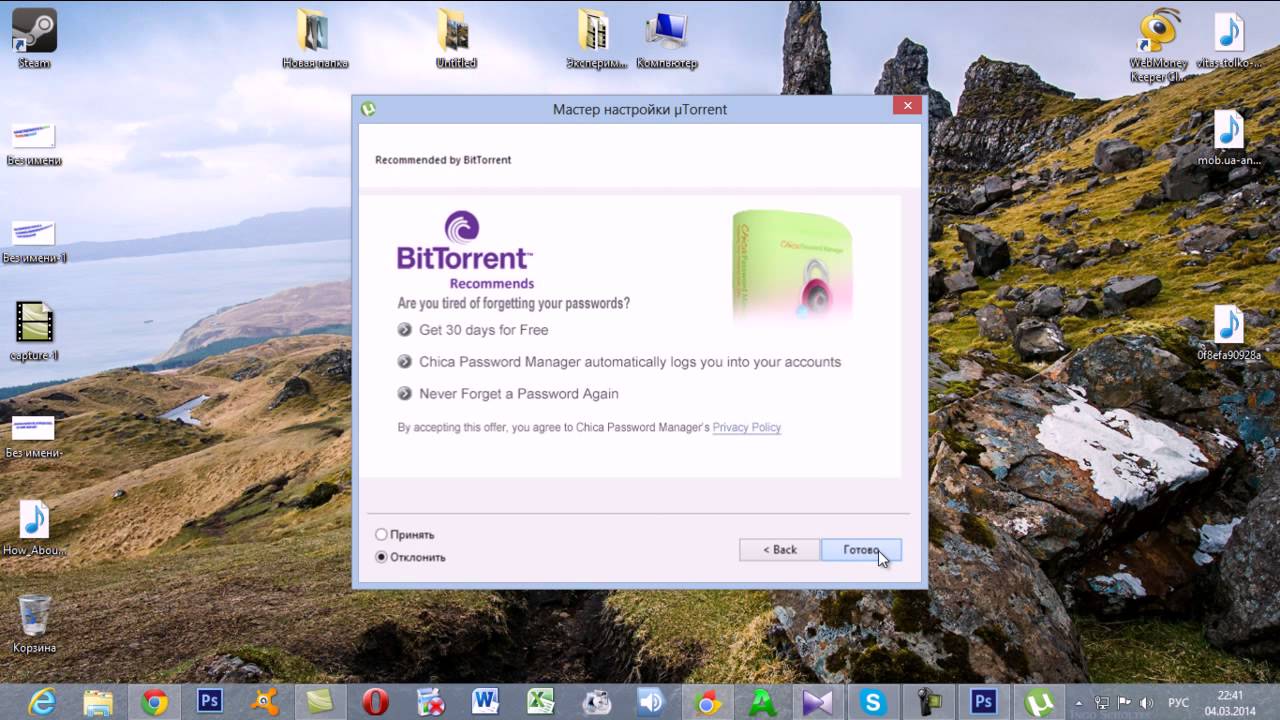Open Microsoft Excel from the taskbar
Viewport: 1280px width, 720px height.
541,702
